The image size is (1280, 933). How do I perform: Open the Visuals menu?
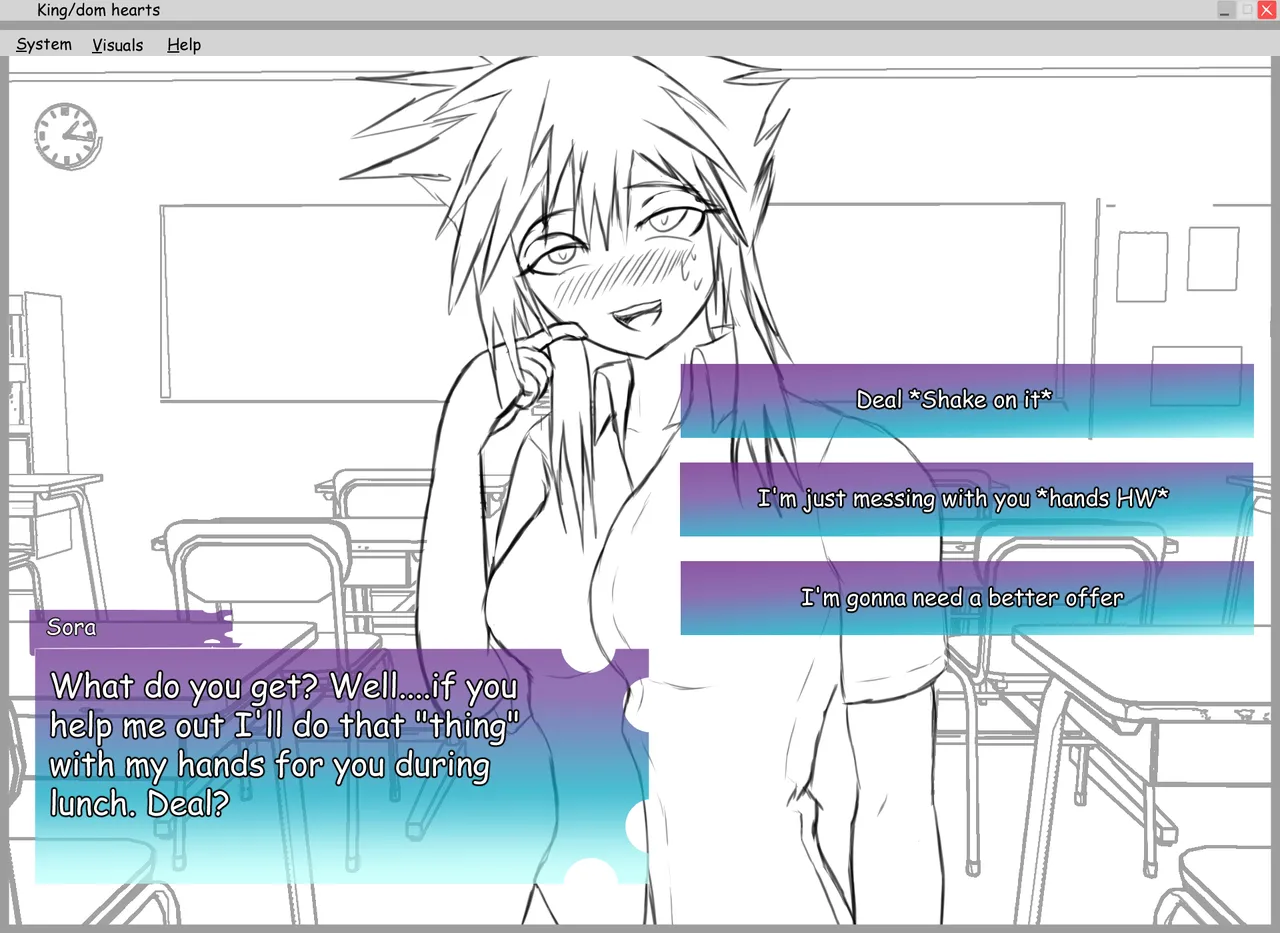pos(118,45)
